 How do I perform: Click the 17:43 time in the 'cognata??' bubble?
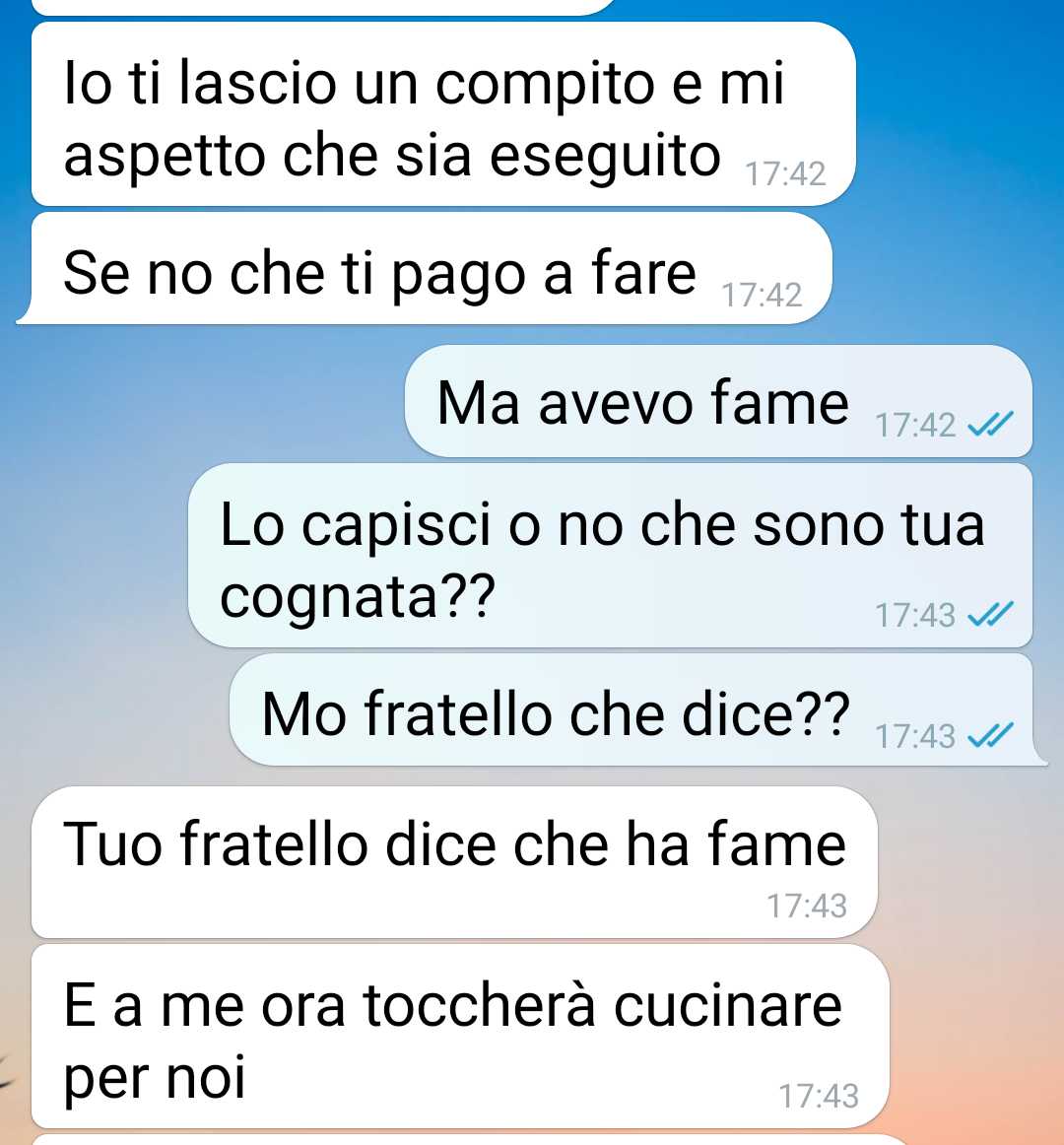coord(915,615)
